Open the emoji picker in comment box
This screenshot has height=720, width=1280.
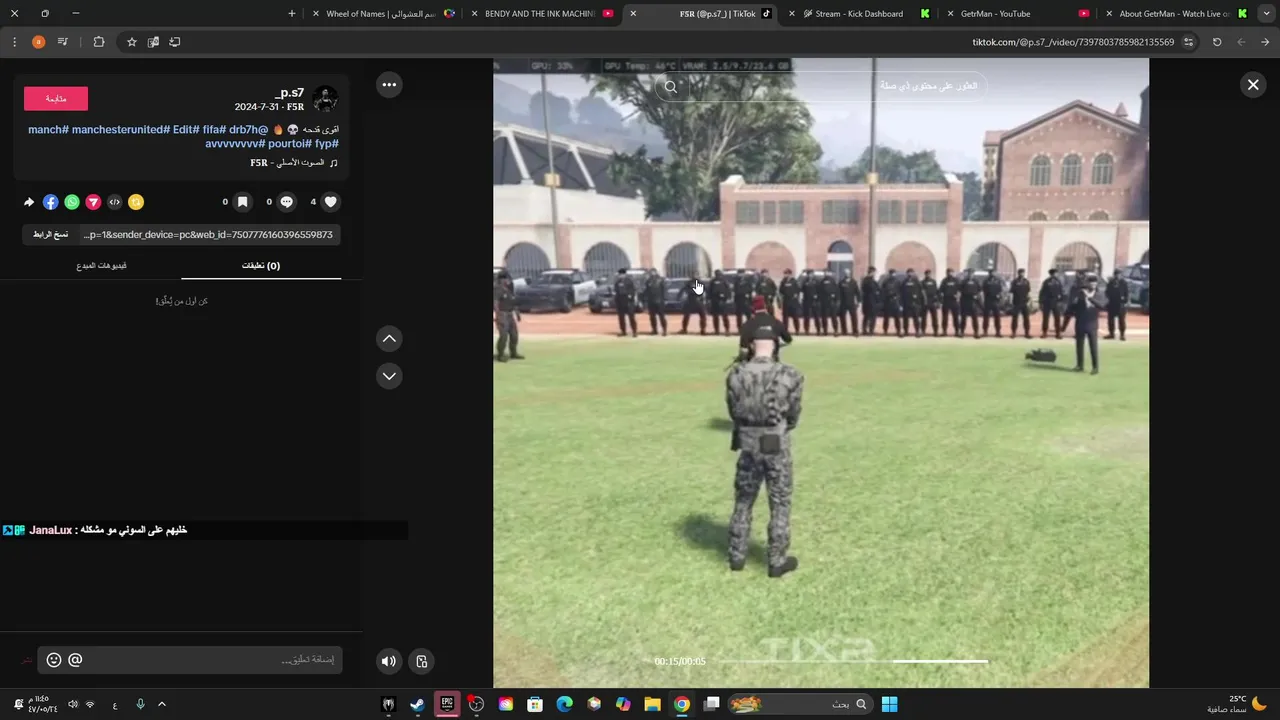(54, 660)
